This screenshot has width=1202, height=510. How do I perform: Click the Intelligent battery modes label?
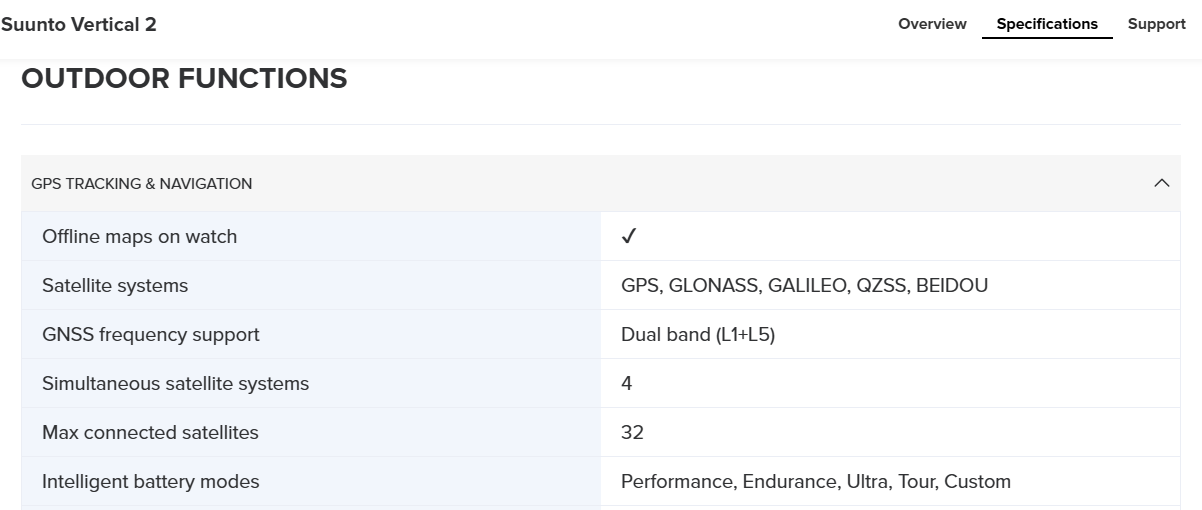pyautogui.click(x=151, y=482)
